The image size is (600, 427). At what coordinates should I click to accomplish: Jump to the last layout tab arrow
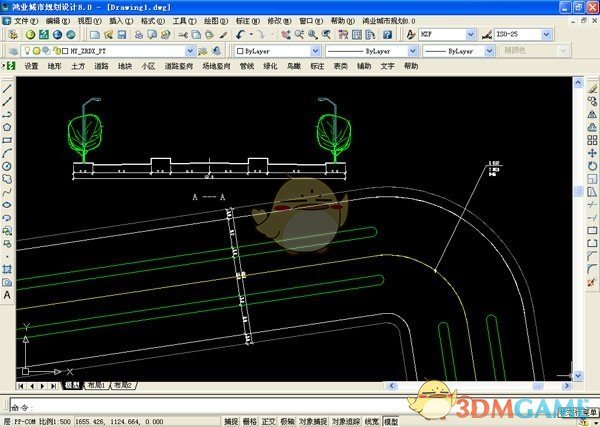click(x=54, y=386)
